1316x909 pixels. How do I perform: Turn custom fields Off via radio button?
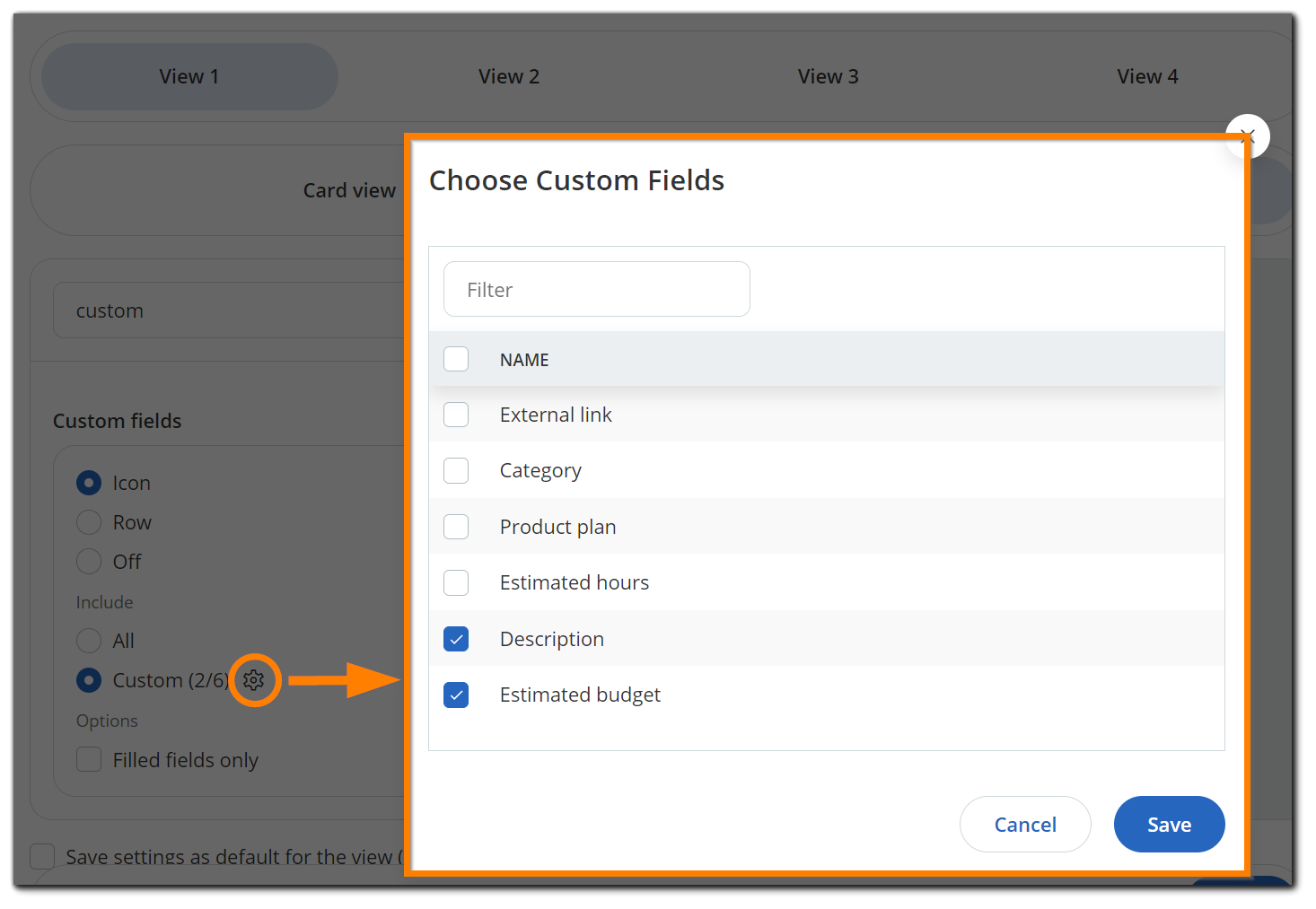point(89,562)
